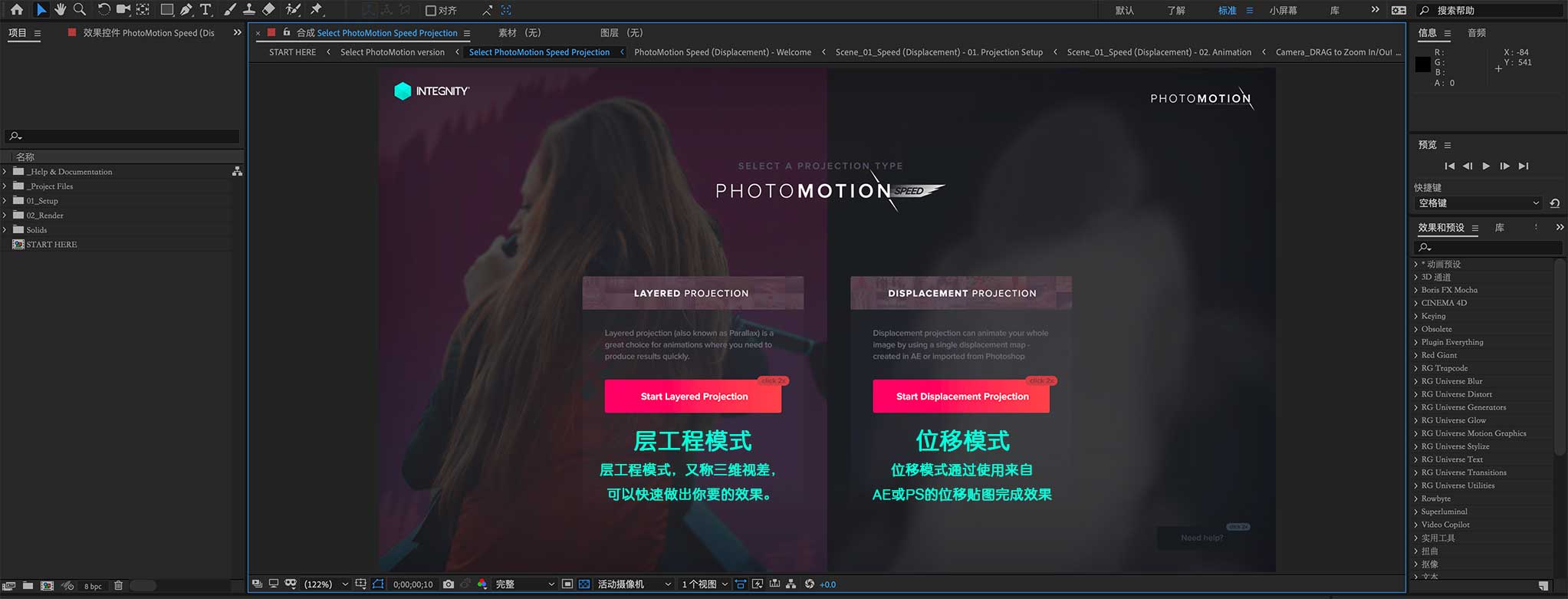
Task: Select the Puppet Pin tool
Action: [x=317, y=10]
